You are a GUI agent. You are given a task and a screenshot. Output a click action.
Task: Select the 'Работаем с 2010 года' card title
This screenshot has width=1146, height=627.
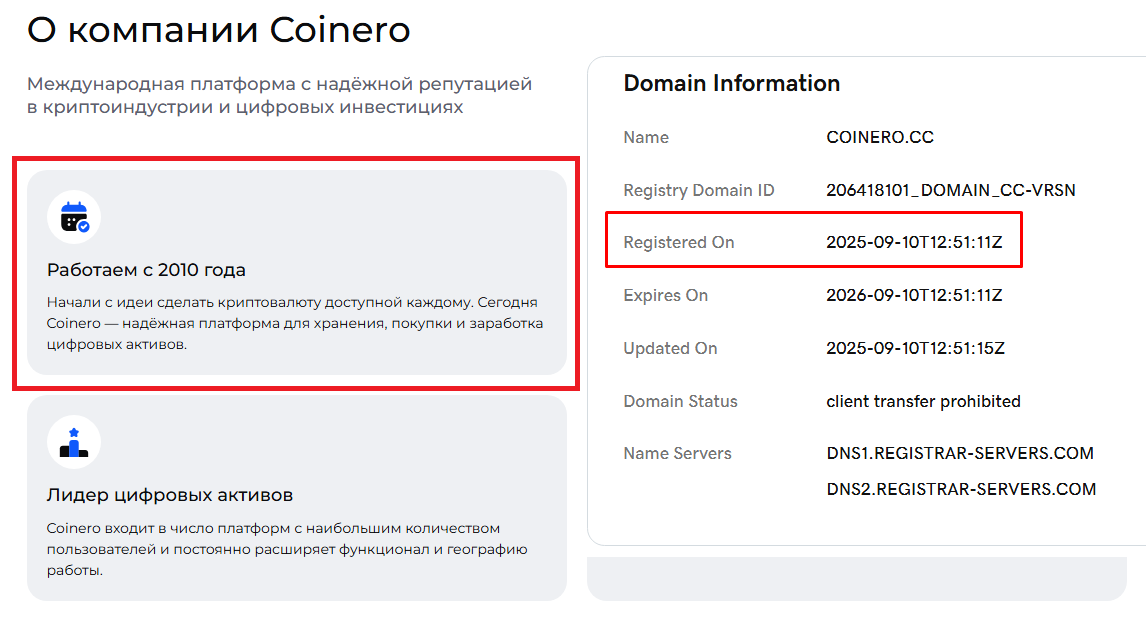tap(146, 270)
